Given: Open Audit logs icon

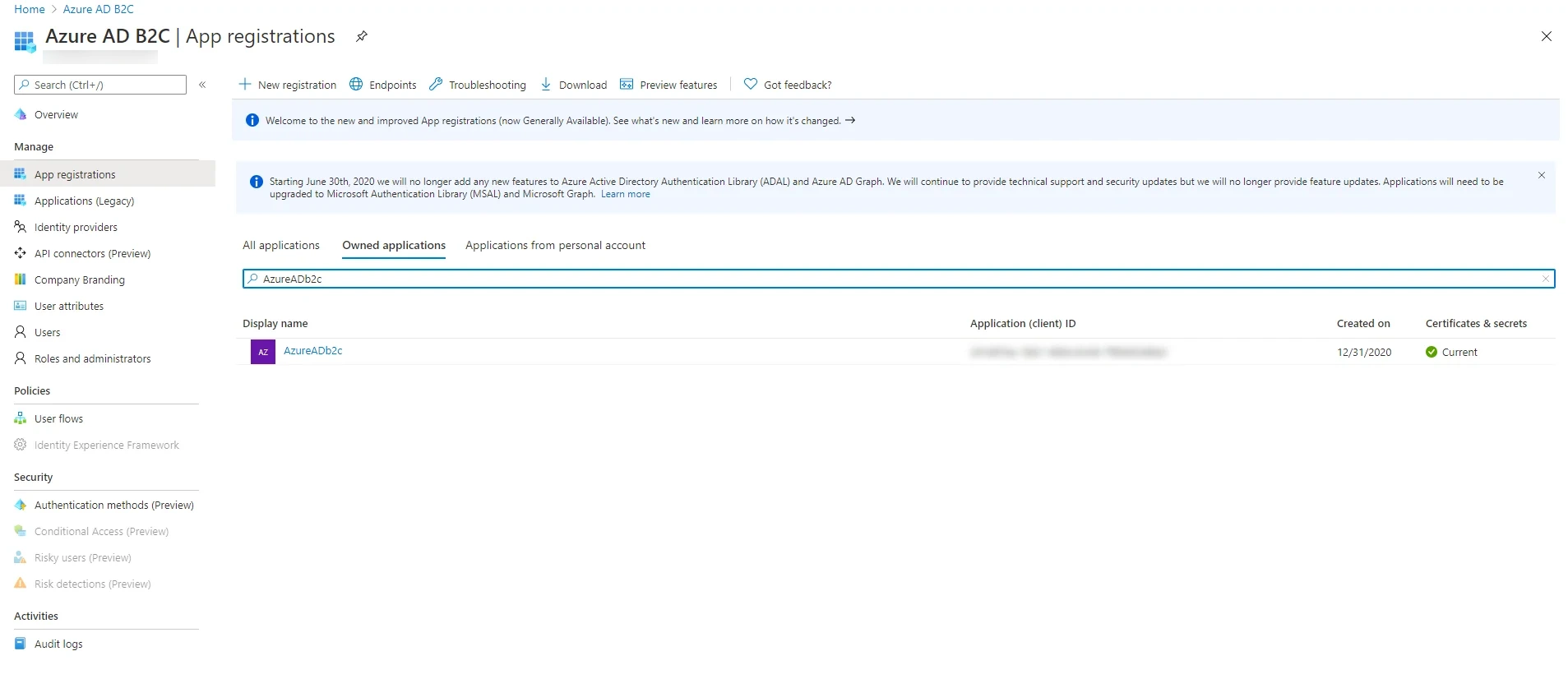Looking at the screenshot, I should click(x=21, y=644).
